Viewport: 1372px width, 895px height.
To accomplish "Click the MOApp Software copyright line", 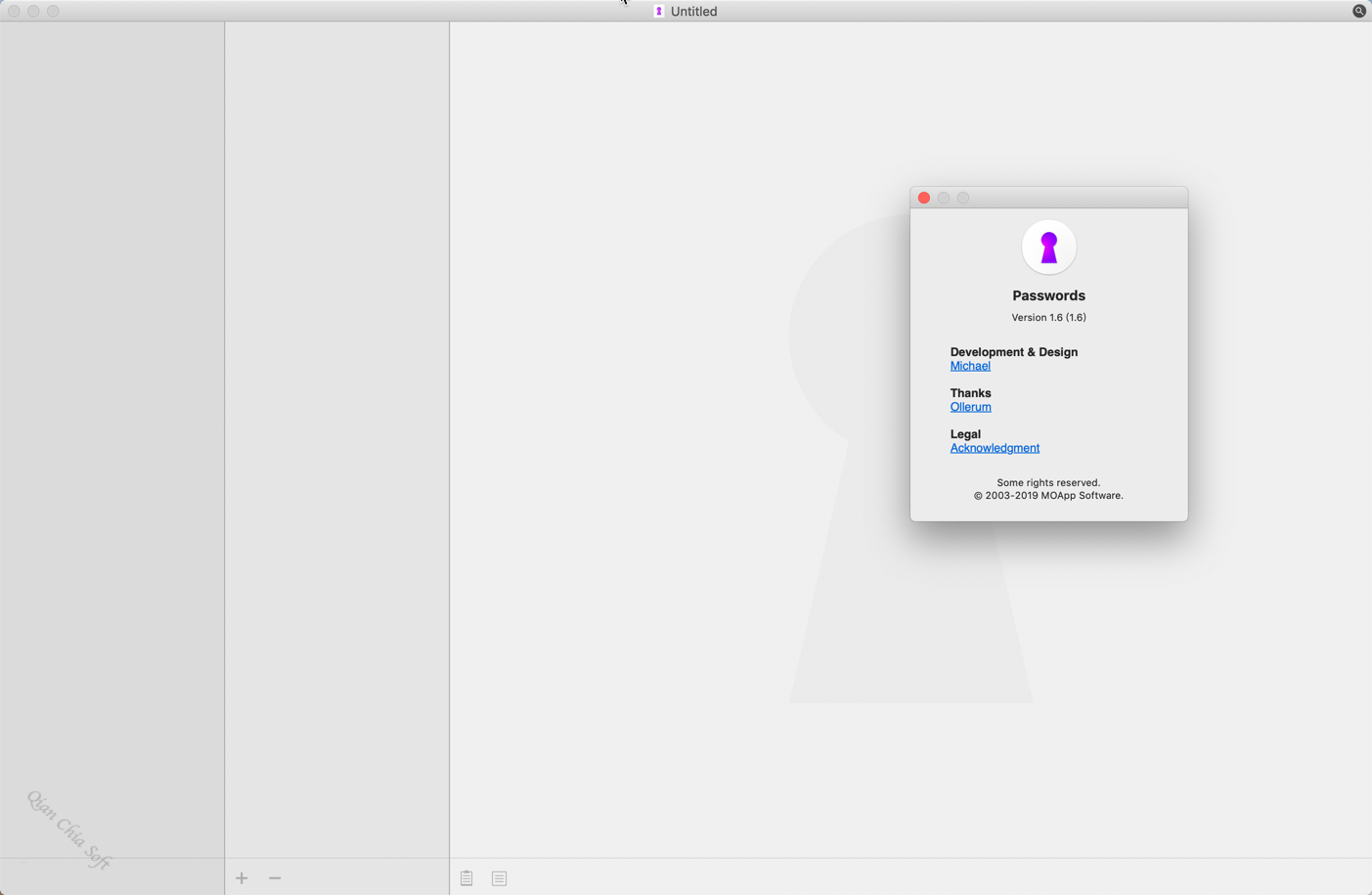I will [x=1048, y=496].
